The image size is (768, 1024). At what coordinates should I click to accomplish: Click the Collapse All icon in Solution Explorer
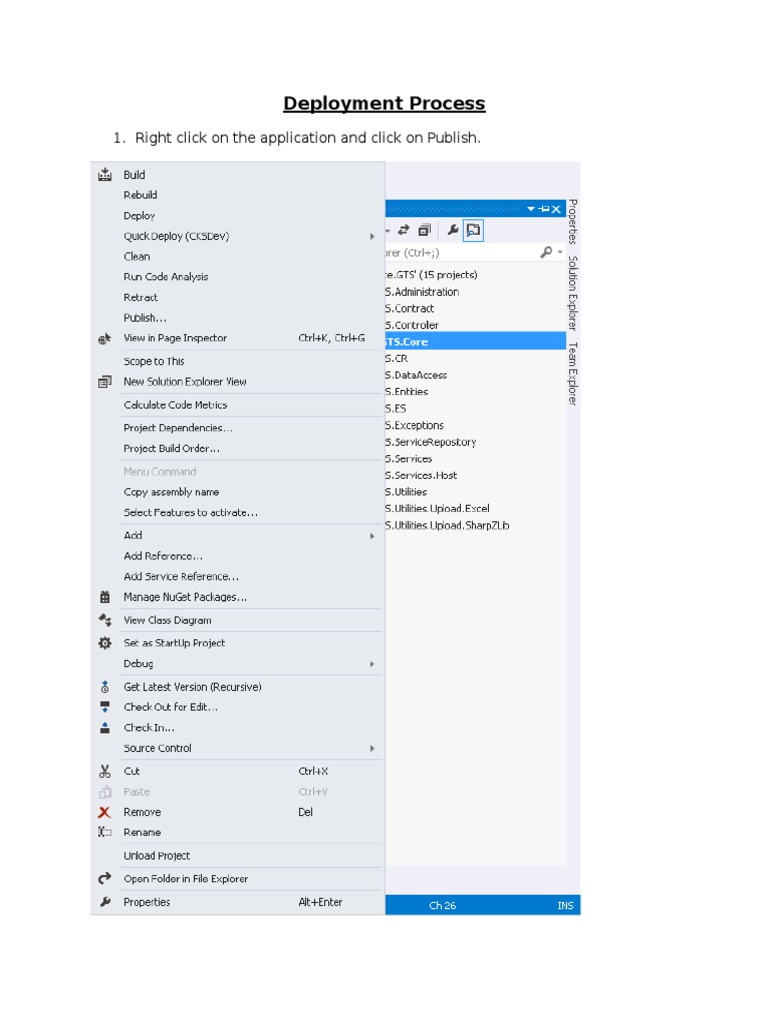point(425,230)
